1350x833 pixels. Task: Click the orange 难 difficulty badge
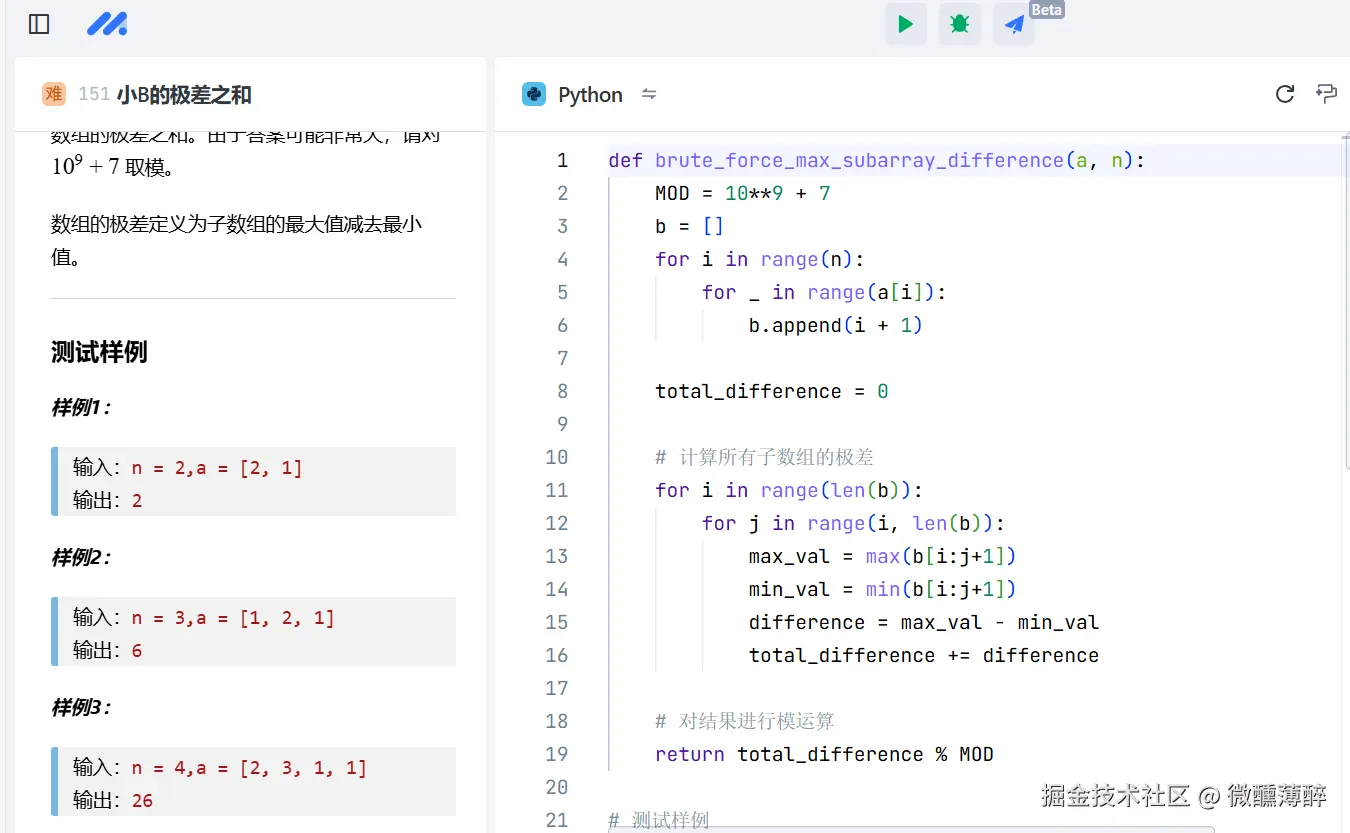[x=54, y=94]
